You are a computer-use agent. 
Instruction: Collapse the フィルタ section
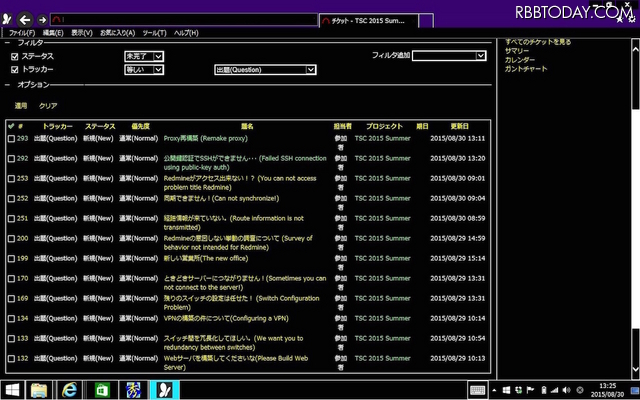click(x=7, y=42)
